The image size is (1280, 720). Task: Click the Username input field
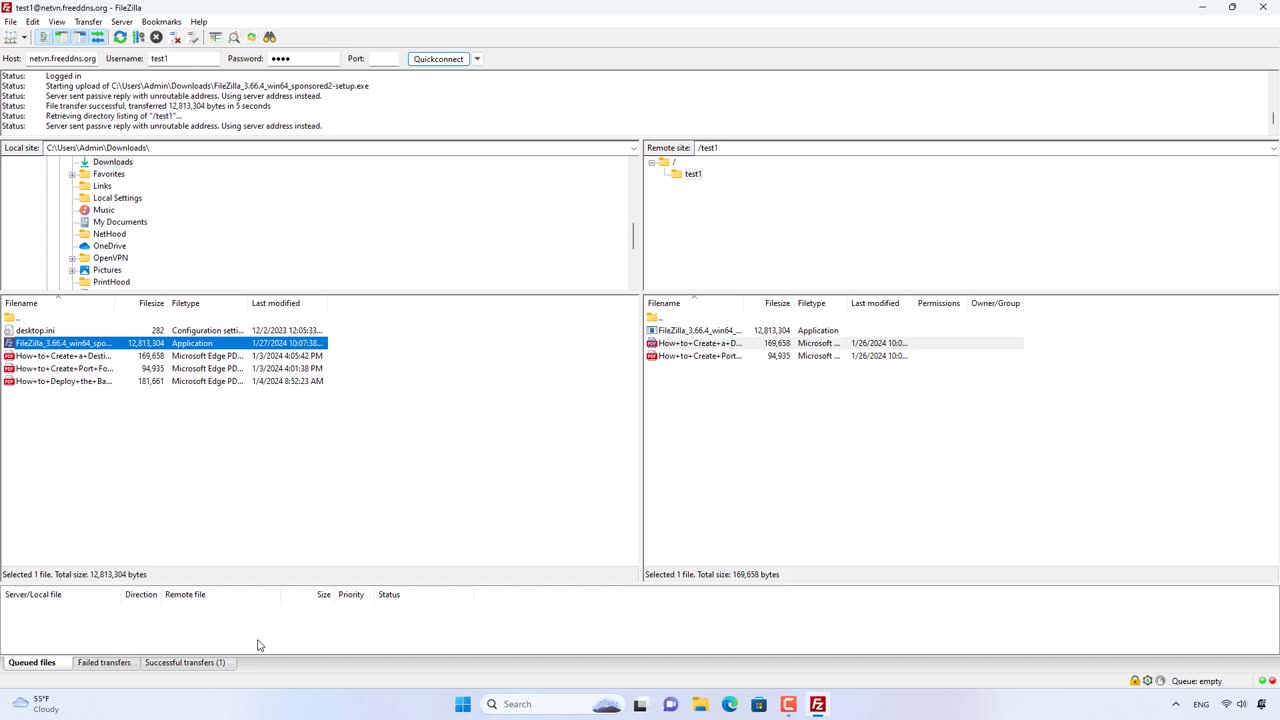coord(184,59)
